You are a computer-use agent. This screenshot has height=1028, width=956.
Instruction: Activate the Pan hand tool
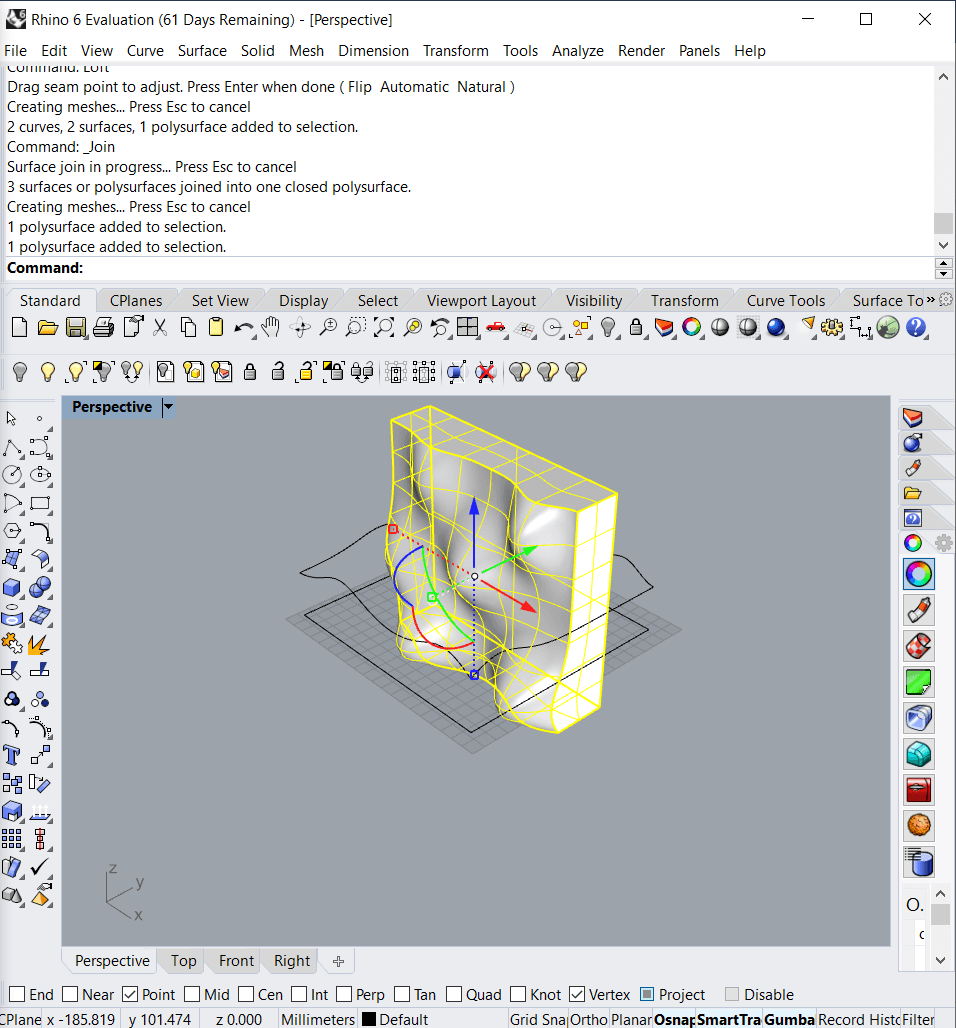(x=271, y=327)
